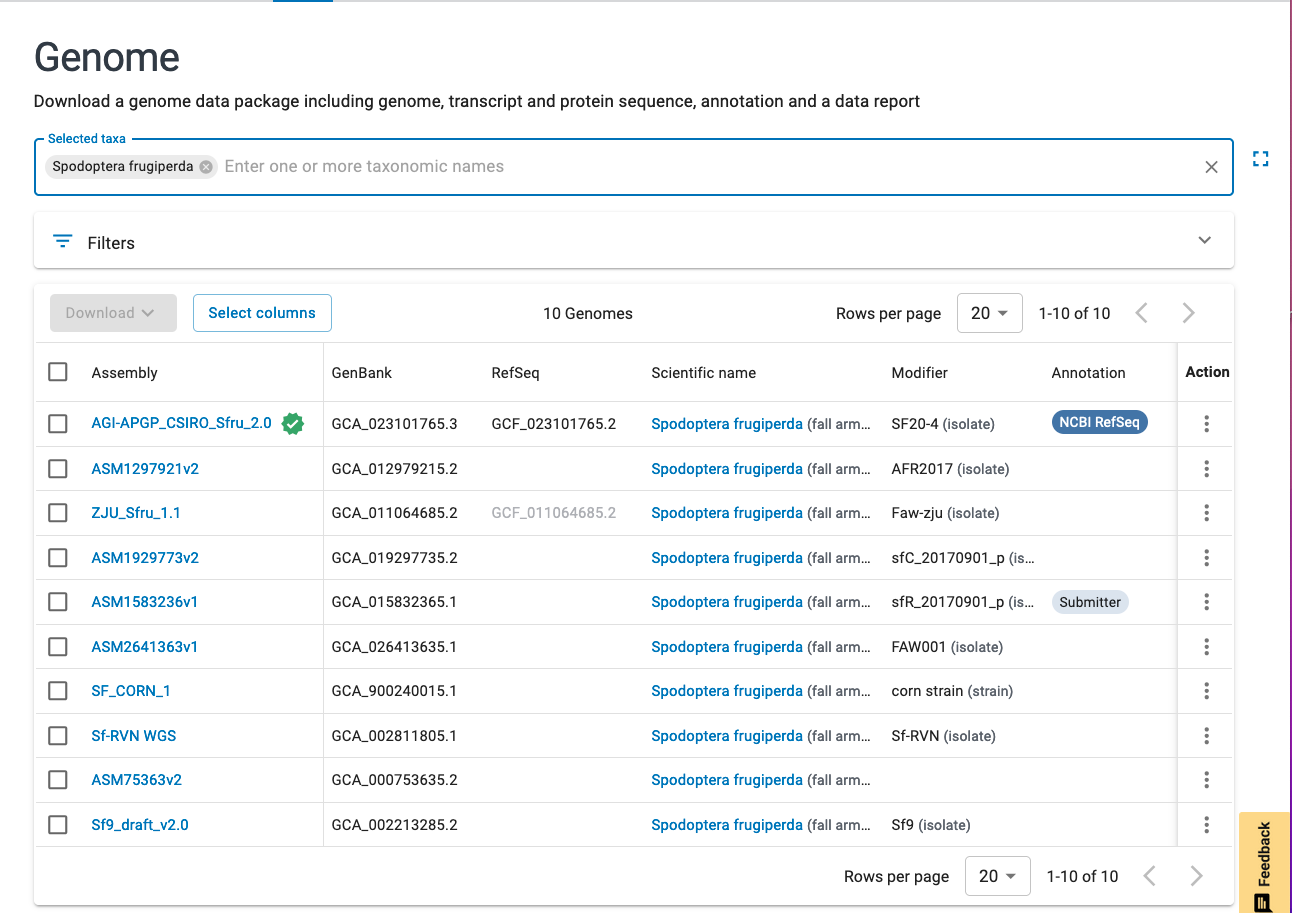Open action menu for SF_CORN_1 row
The width and height of the screenshot is (1292, 913).
(1206, 691)
